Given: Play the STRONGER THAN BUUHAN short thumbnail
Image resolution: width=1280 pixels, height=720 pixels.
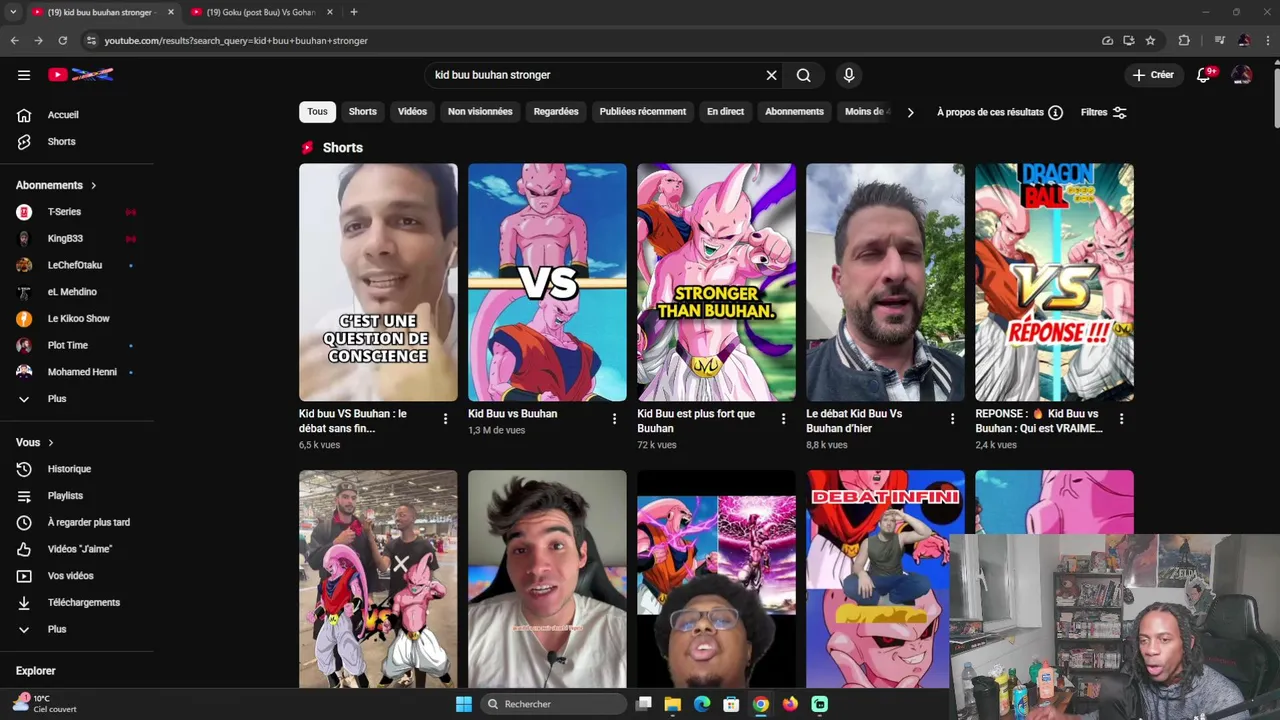Looking at the screenshot, I should 716,282.
